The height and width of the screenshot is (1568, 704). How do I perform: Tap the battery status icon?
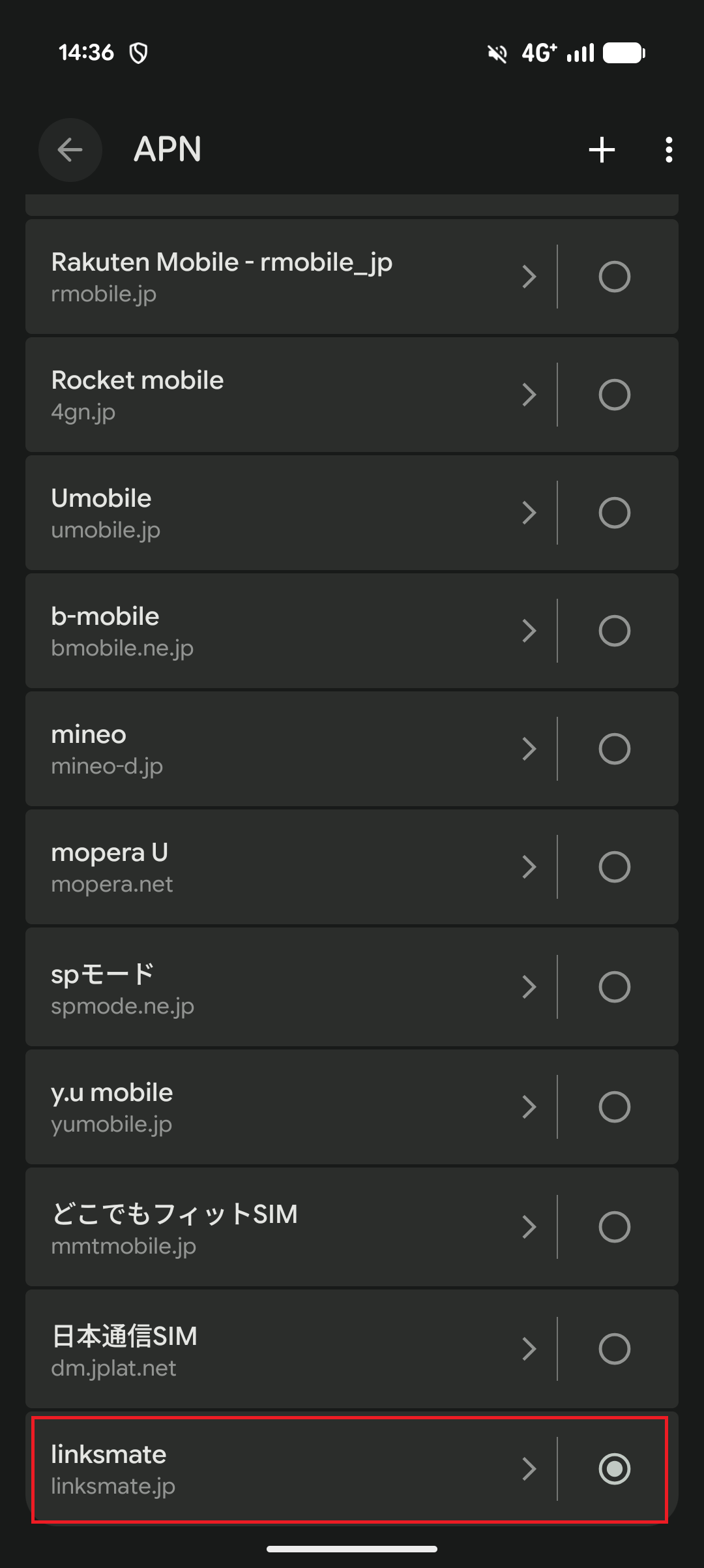click(x=624, y=53)
